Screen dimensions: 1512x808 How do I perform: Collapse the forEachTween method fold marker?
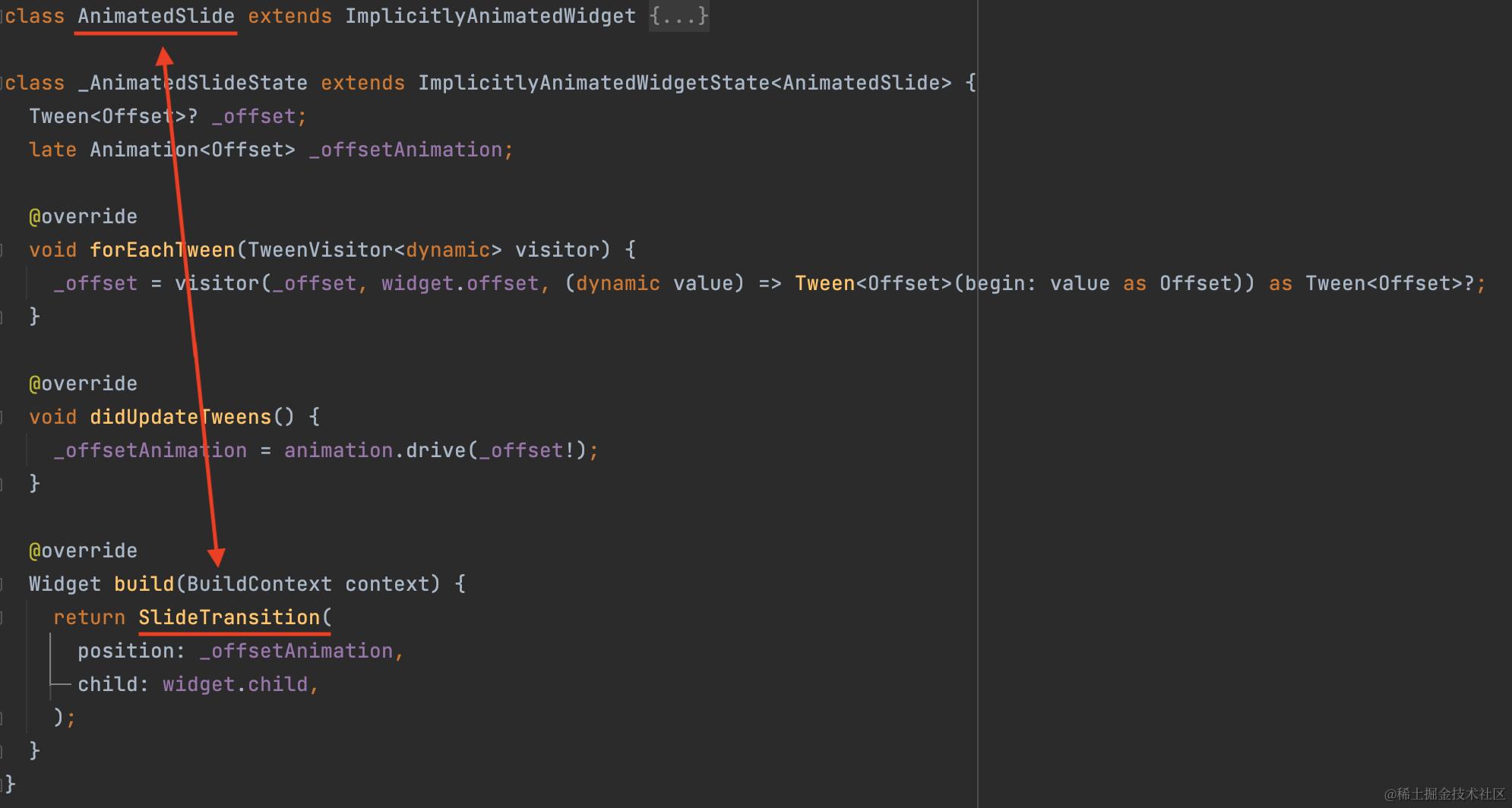(x=2, y=250)
